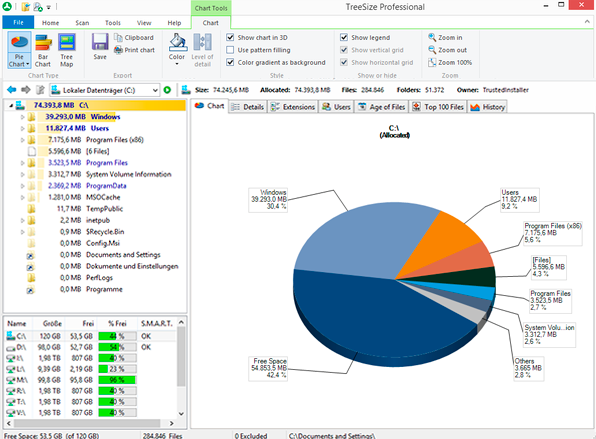Click the D:\ drive icon in drive list

pyautogui.click(x=11, y=347)
